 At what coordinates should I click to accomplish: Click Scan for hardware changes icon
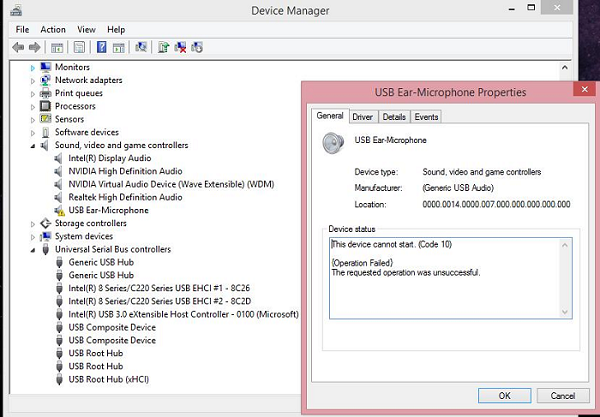[141, 47]
